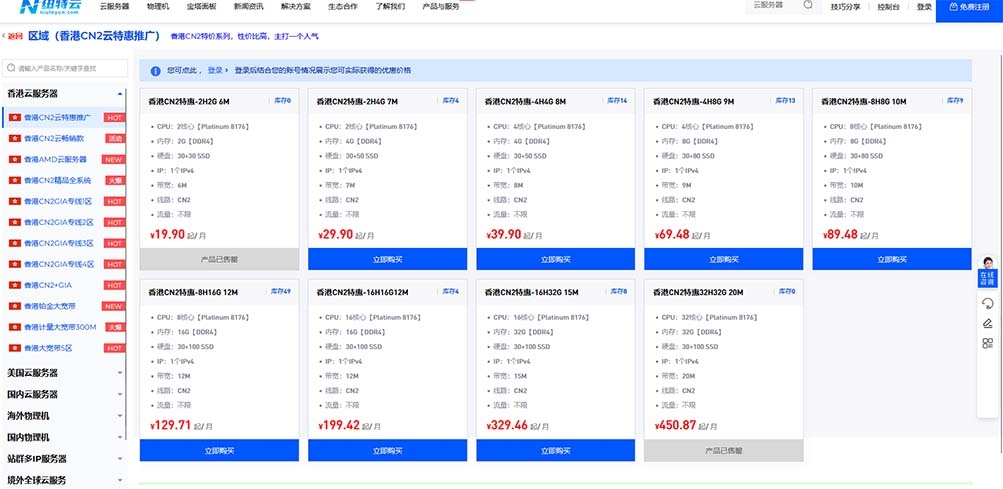
Task: Click the search magnifier icon in top bar
Action: tap(809, 5)
